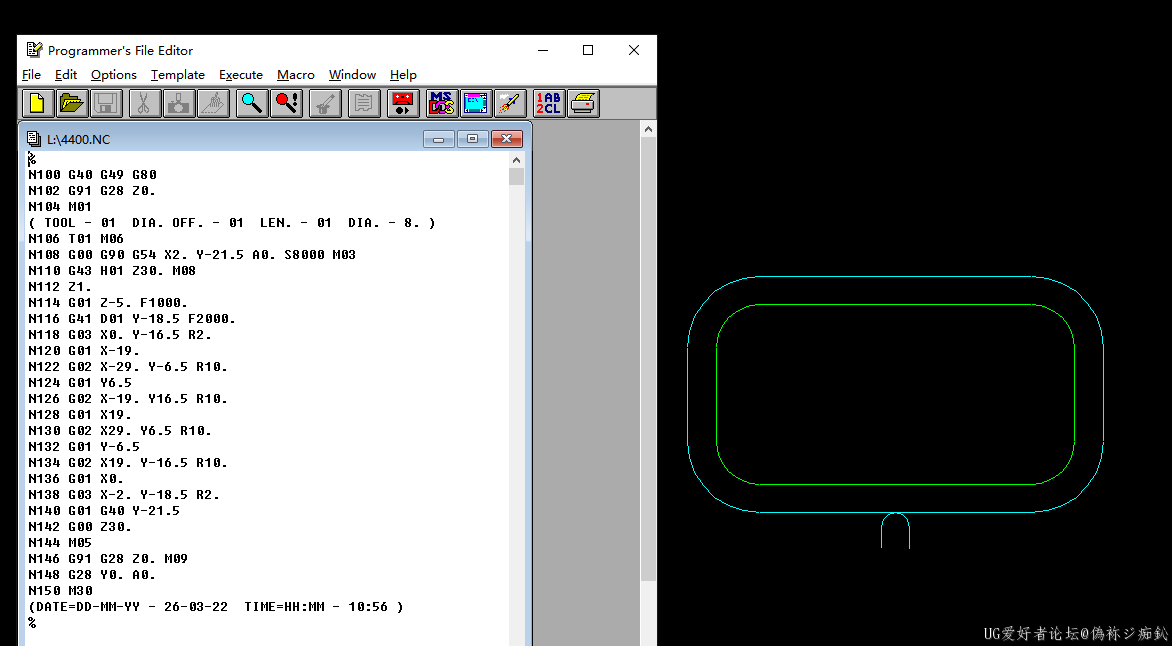Click the cyan window icon in toolbar
1172x646 pixels.
(475, 103)
